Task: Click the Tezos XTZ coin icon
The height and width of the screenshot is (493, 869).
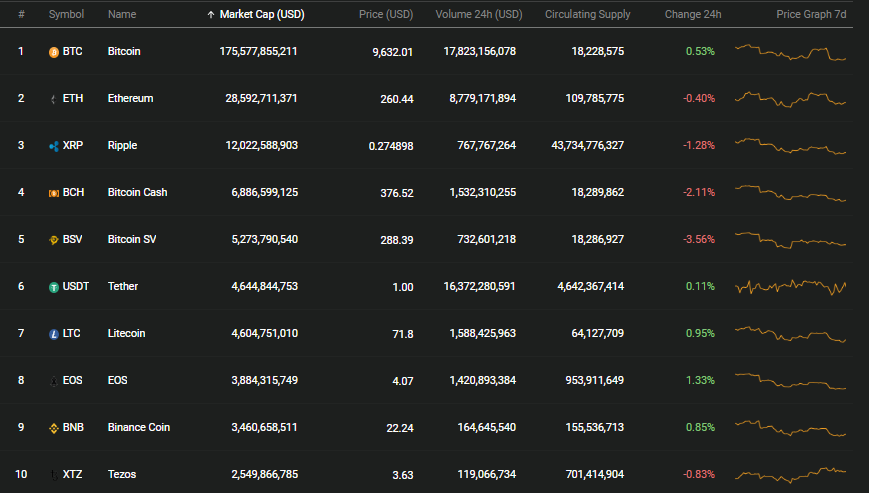Action: point(54,475)
